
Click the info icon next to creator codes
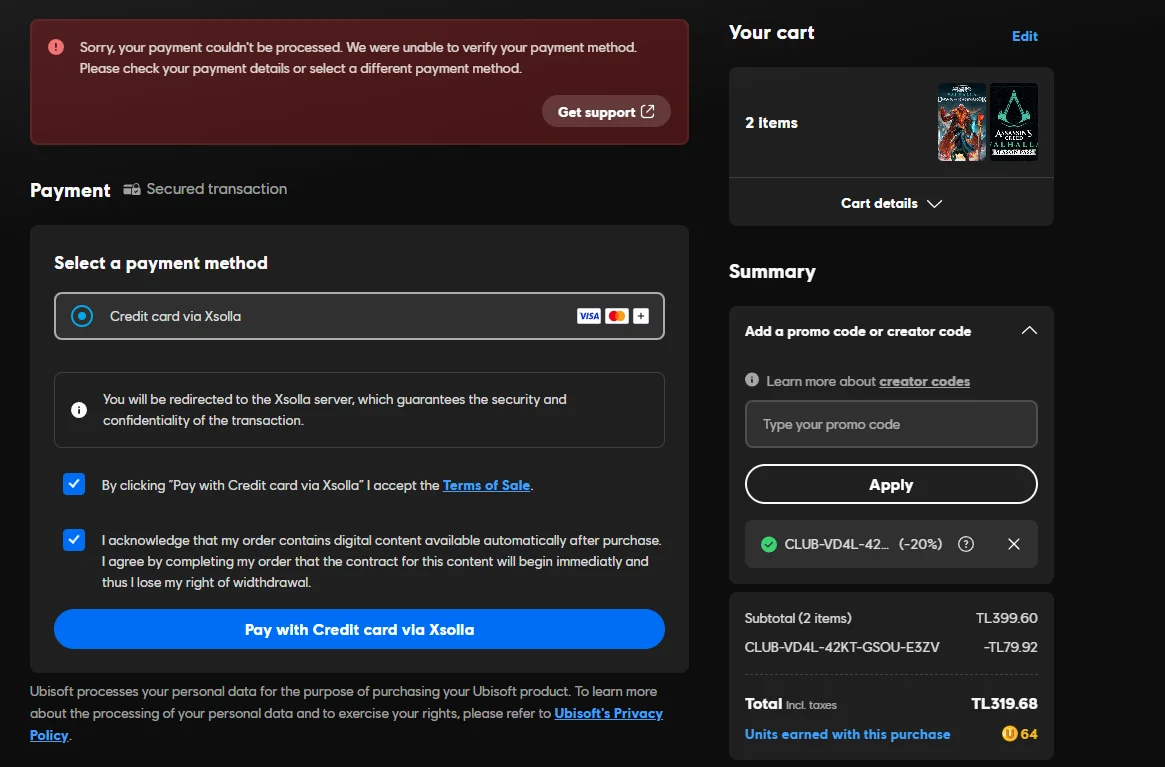tap(752, 380)
